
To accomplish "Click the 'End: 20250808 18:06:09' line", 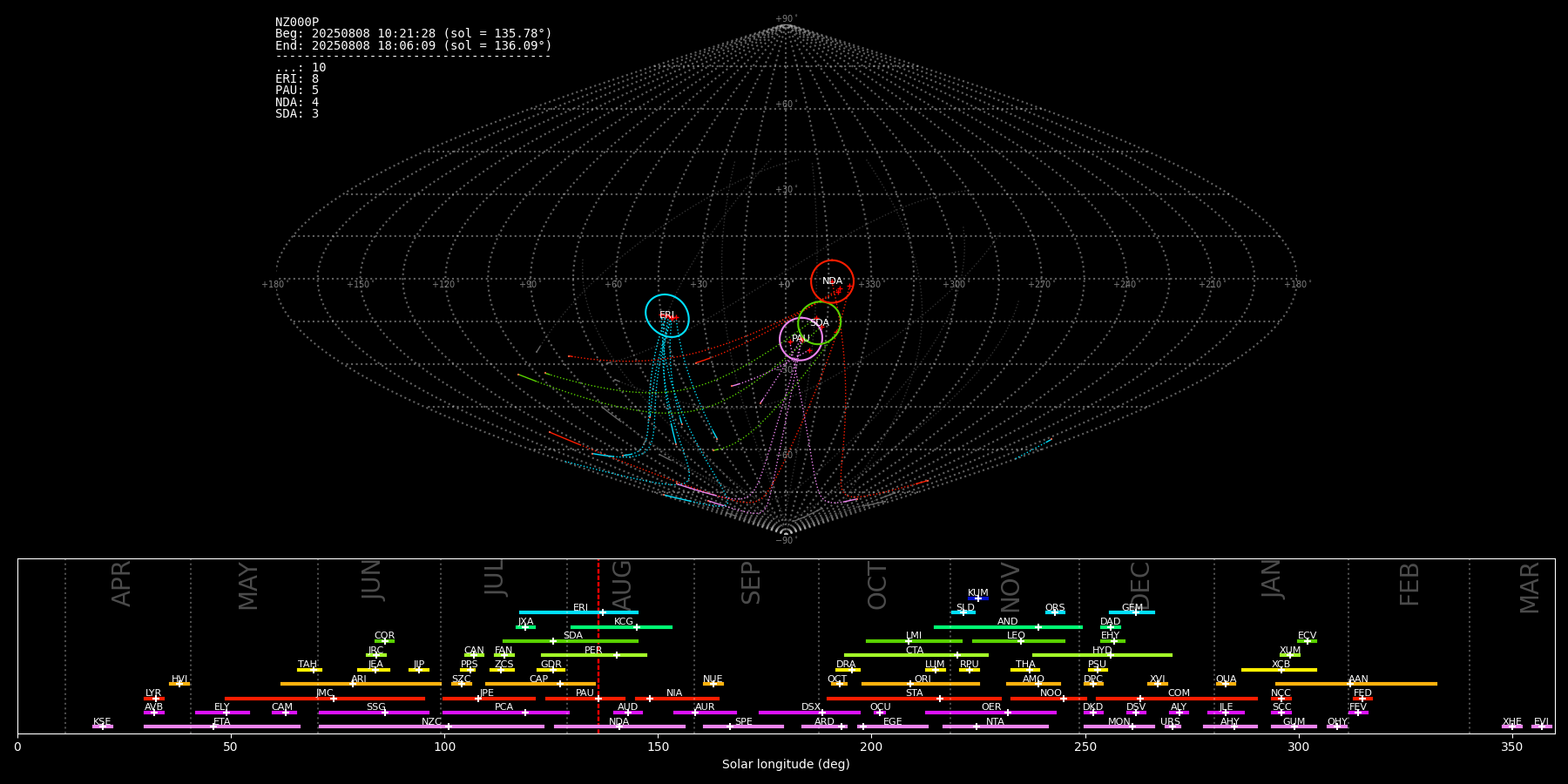I will (414, 45).
